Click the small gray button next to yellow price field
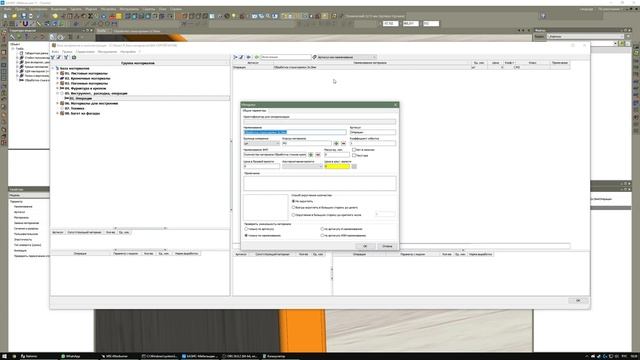This screenshot has width=640, height=360. click(354, 167)
